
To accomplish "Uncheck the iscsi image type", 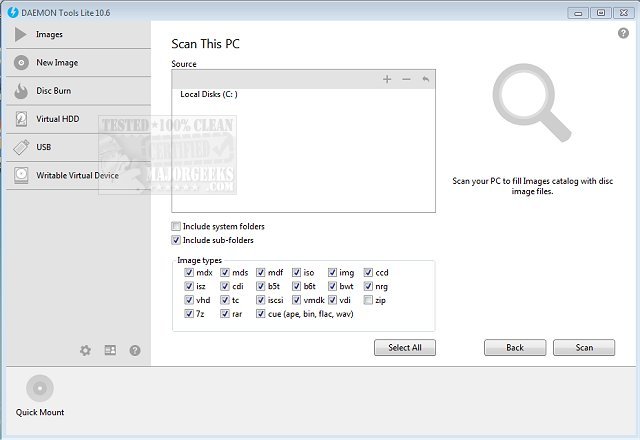I will click(260, 300).
